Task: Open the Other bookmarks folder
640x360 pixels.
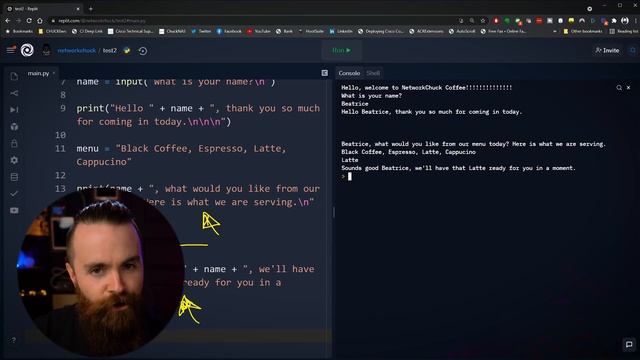Action: 582,31
